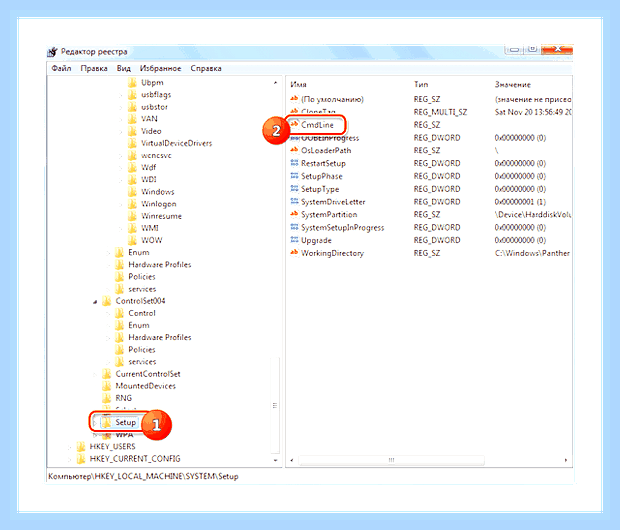Click the WorkingDirectory string value icon
Image resolution: width=620 pixels, height=530 pixels.
coord(294,253)
